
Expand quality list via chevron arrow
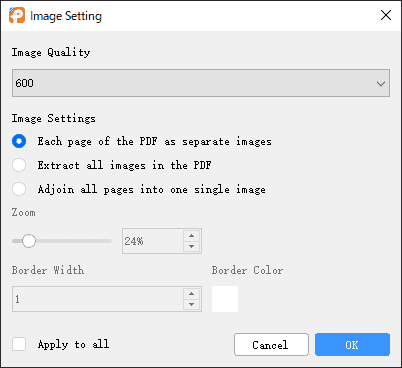(381, 83)
